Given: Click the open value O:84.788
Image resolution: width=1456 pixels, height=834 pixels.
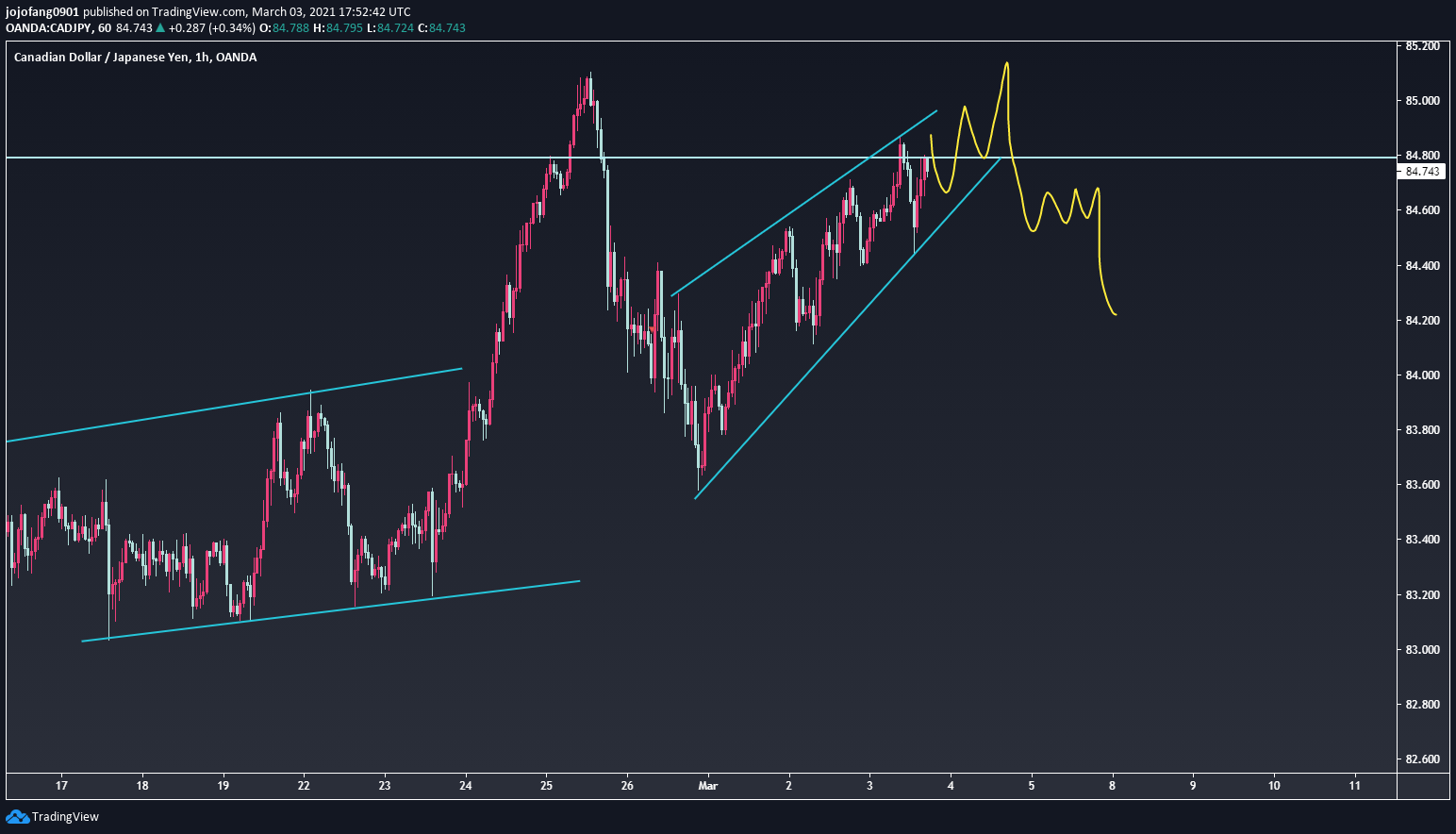Looking at the screenshot, I should [284, 28].
